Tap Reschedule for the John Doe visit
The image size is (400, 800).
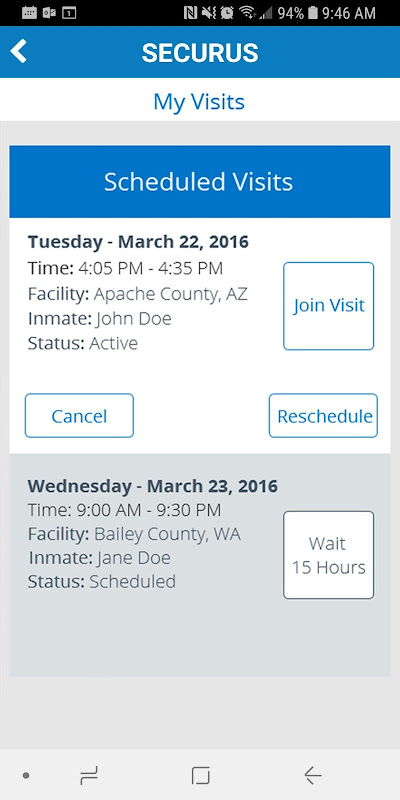point(323,415)
